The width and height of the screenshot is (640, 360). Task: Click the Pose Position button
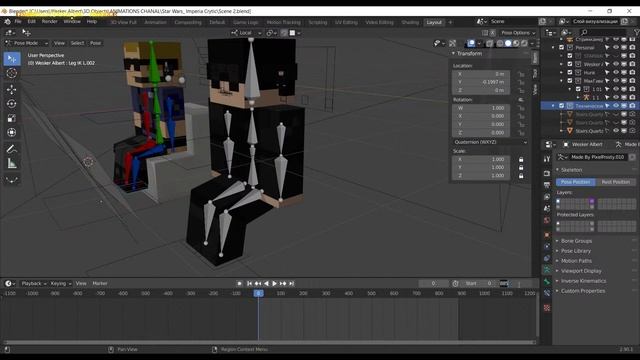(x=576, y=182)
